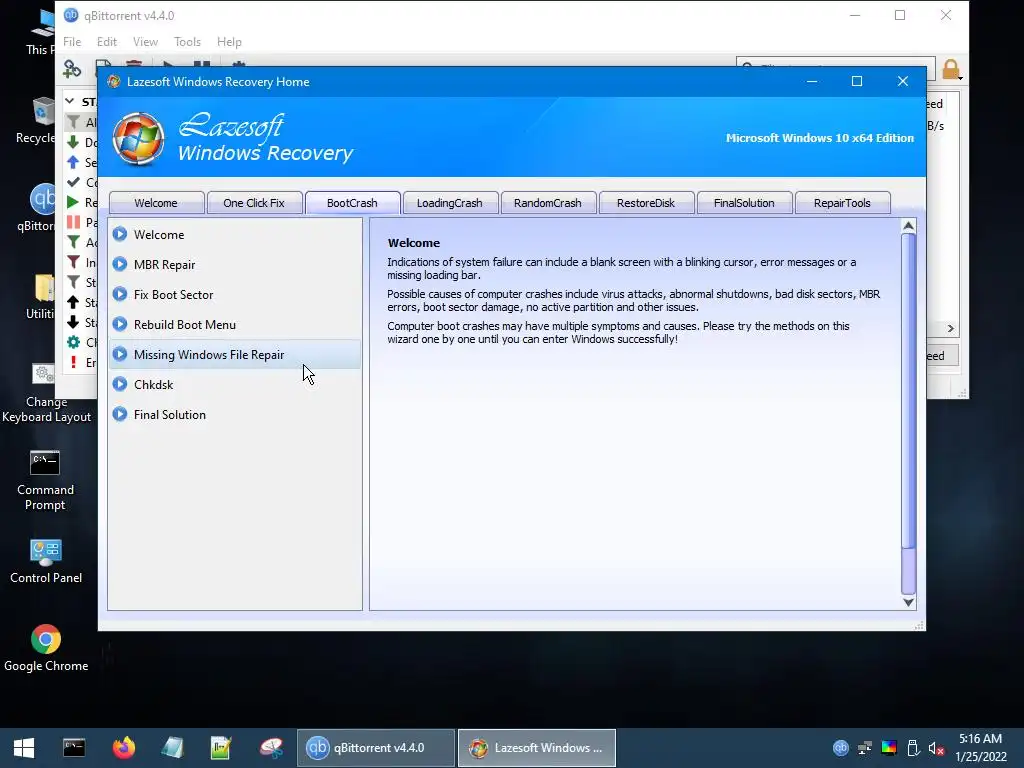Open the RepairTools tab
1024x768 pixels.
click(x=842, y=203)
